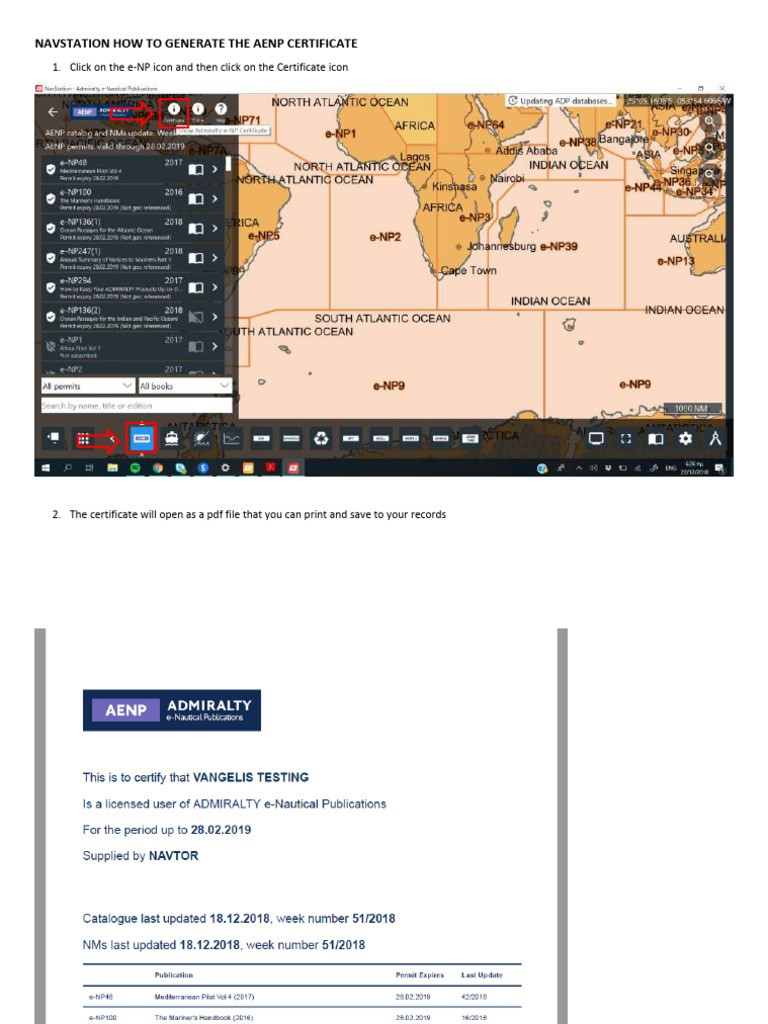Click the NAVTOR supplier name on certificate
This screenshot has height=1024, width=768.
click(173, 856)
